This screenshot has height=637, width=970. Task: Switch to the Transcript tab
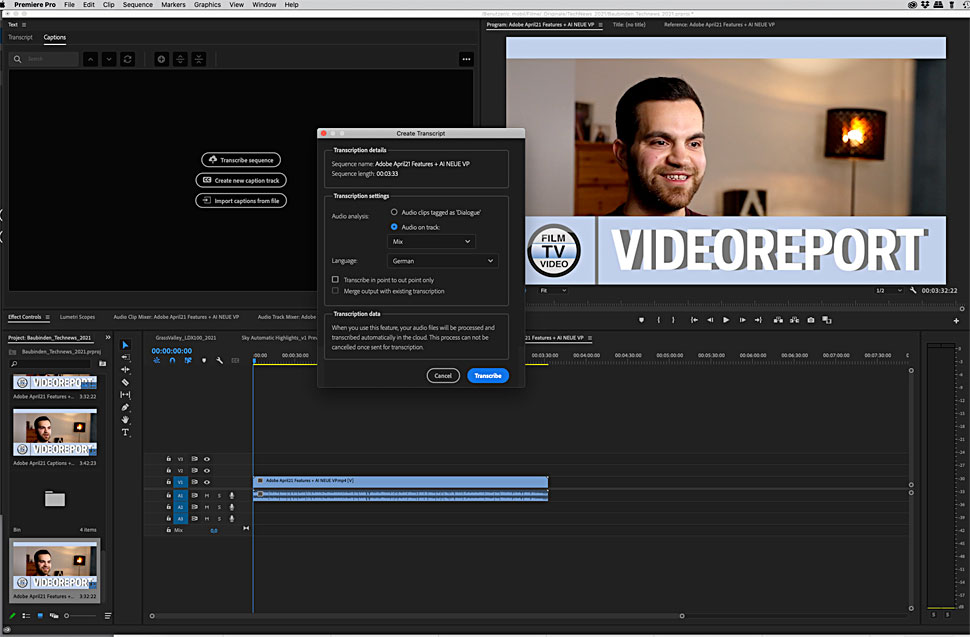[x=20, y=37]
